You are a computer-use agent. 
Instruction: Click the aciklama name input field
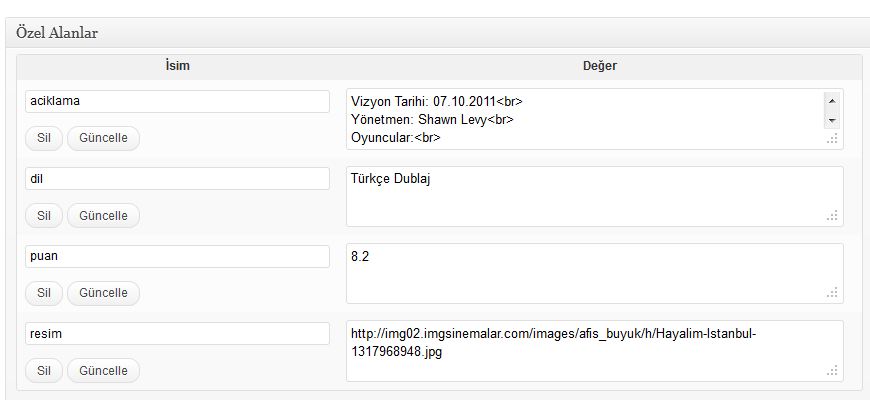(177, 102)
